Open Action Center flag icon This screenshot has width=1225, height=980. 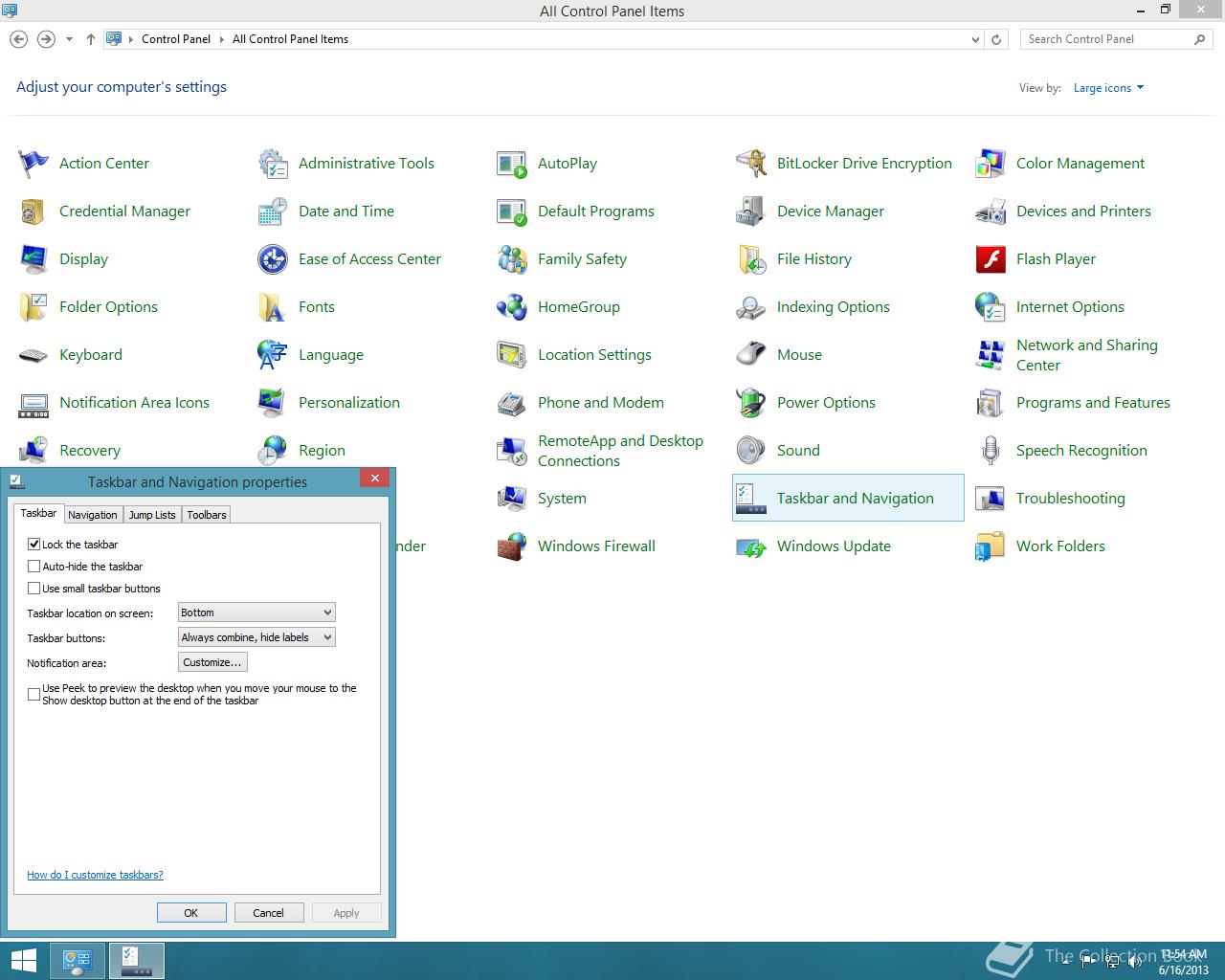[x=33, y=164]
